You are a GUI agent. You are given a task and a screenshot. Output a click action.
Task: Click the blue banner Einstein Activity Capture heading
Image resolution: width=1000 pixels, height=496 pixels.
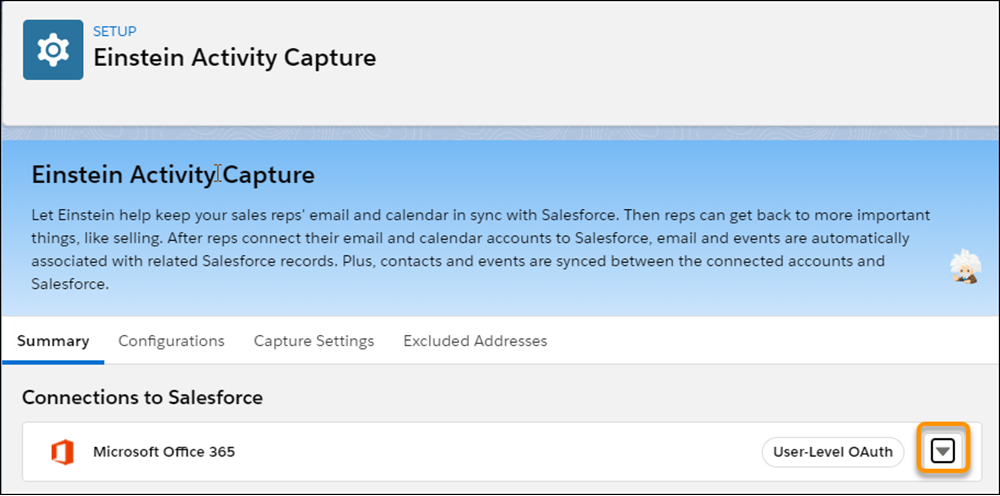(x=173, y=175)
